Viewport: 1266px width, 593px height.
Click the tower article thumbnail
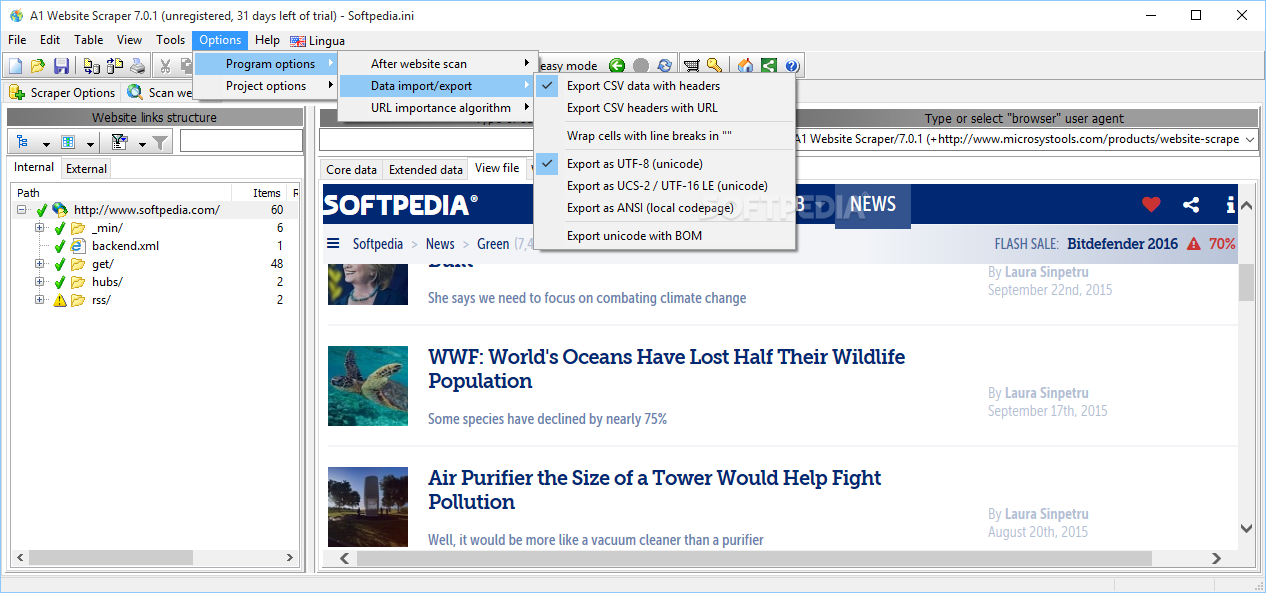[x=368, y=507]
